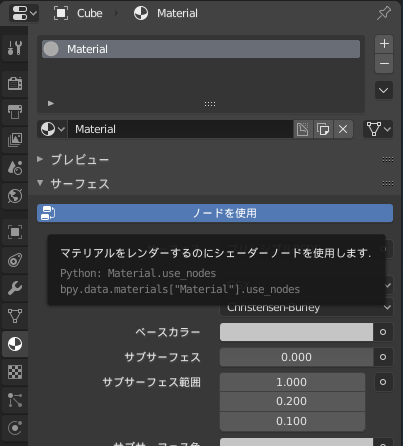Add a material slot with plus
This screenshot has height=446, width=403.
point(384,44)
